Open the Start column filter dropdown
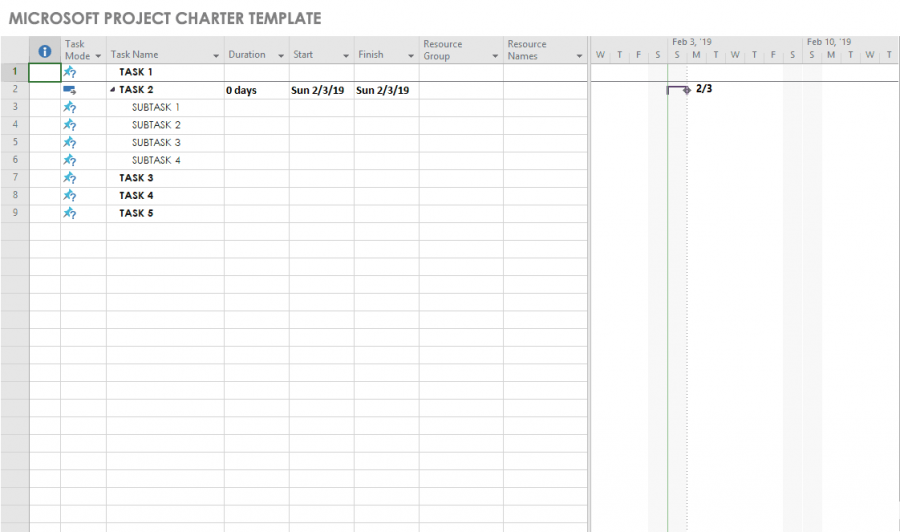This screenshot has height=532, width=900. [346, 56]
